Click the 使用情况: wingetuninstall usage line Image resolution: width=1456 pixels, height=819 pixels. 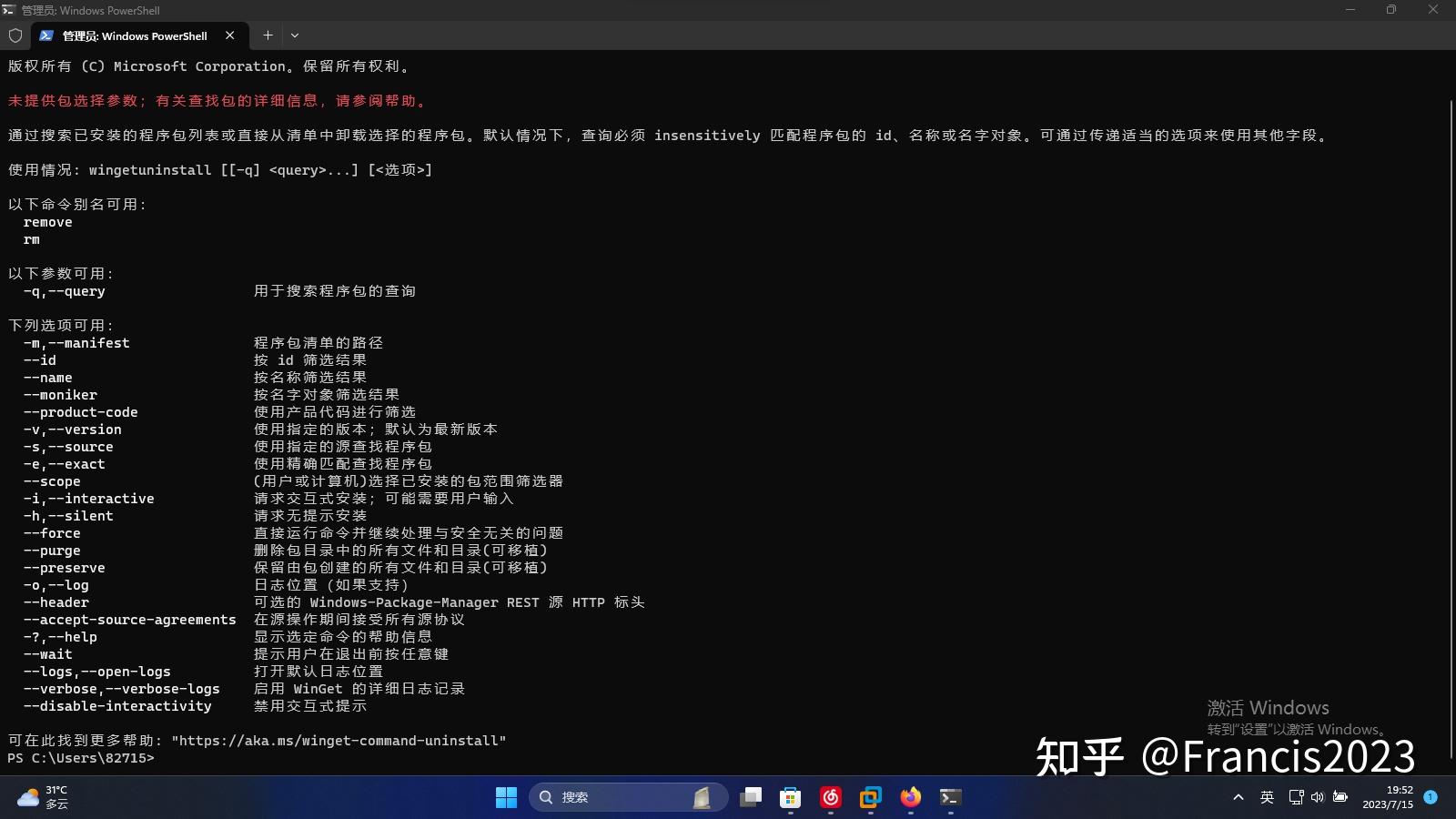pos(220,170)
